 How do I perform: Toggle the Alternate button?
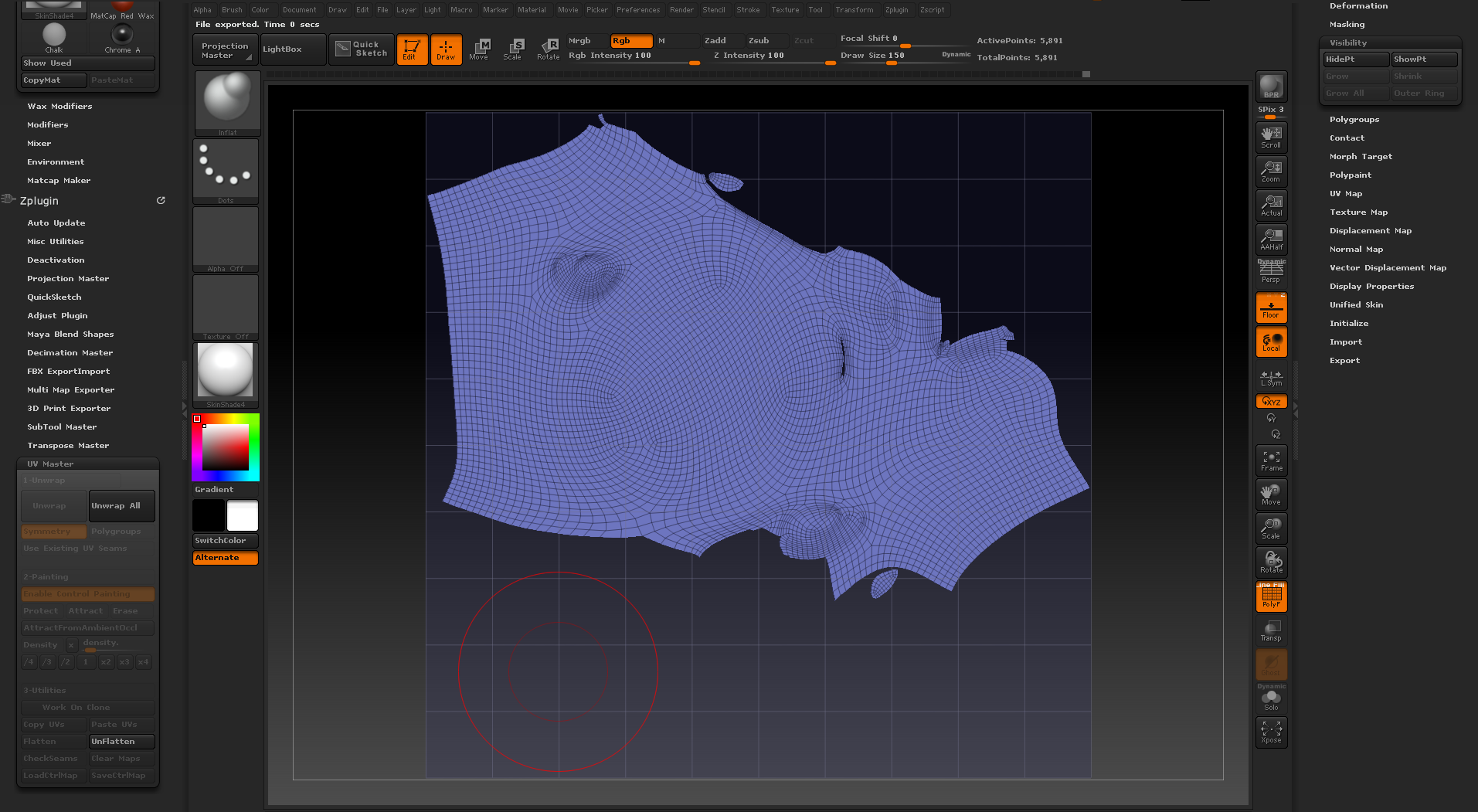coord(225,557)
